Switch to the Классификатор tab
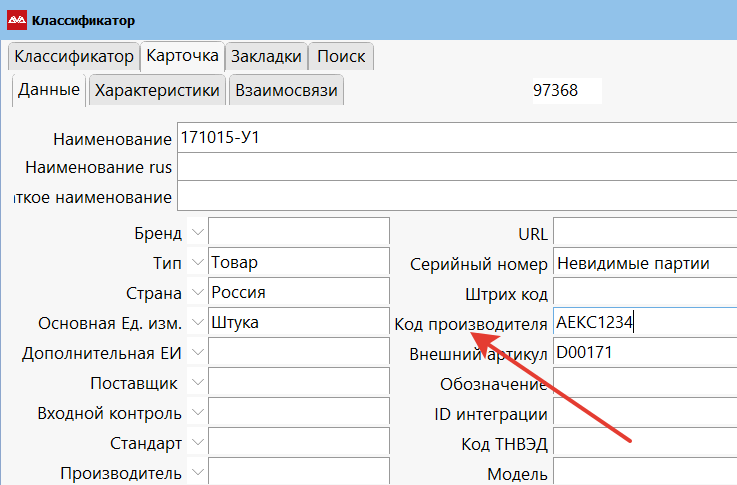737x485 pixels. (73, 56)
